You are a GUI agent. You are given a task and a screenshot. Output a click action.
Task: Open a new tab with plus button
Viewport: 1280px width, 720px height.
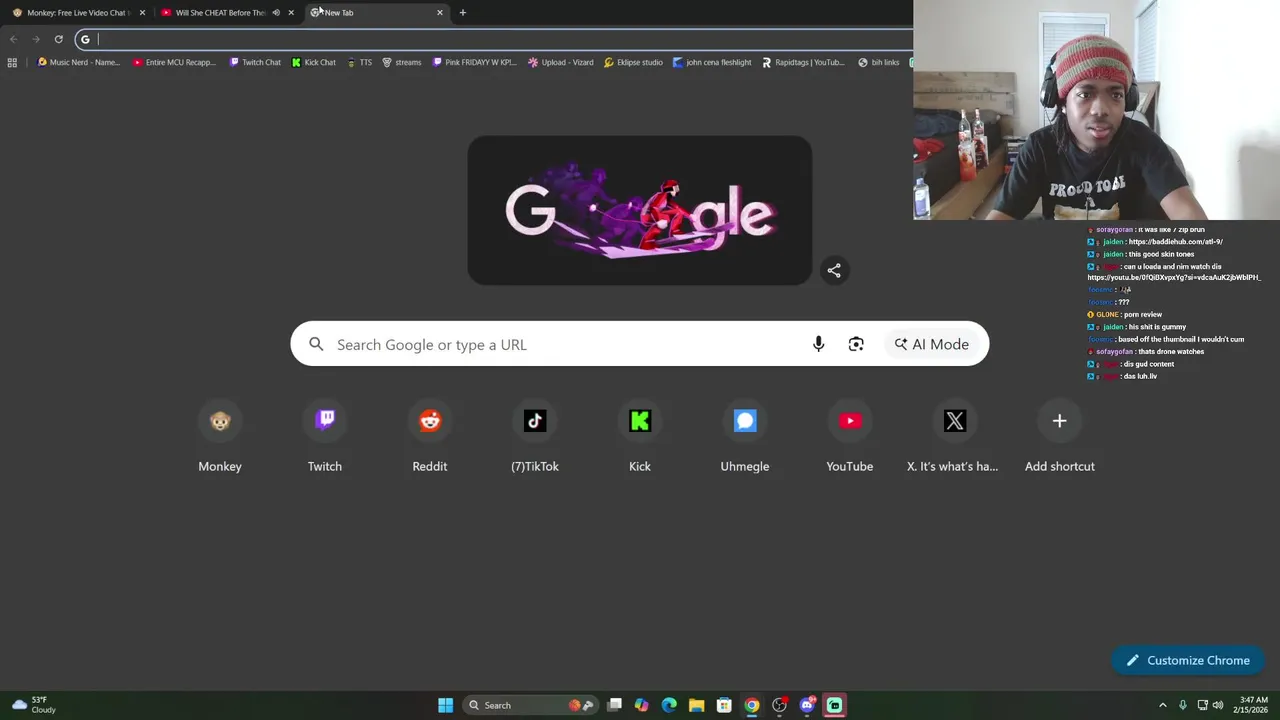(462, 13)
